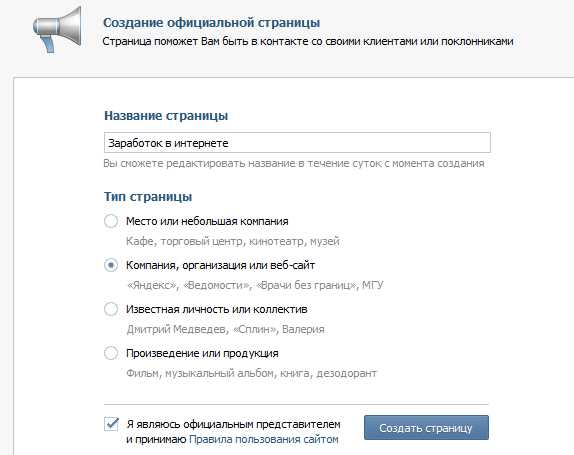The width and height of the screenshot is (574, 455).
Task: Select the 'Место или небольшая компания' radio button
Action: (111, 221)
